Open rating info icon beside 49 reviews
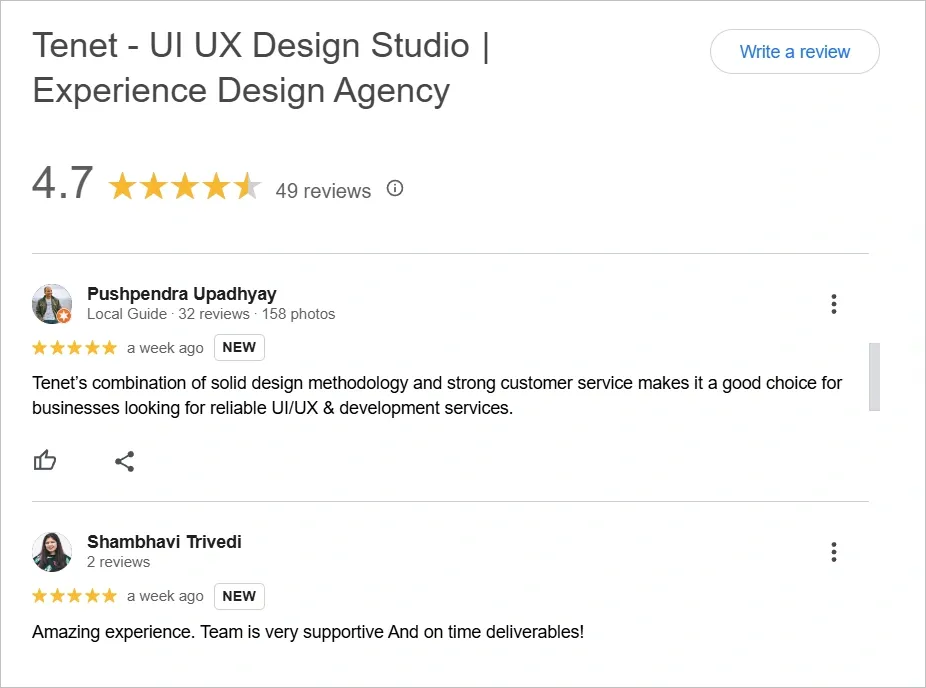This screenshot has width=926, height=688. pos(395,188)
